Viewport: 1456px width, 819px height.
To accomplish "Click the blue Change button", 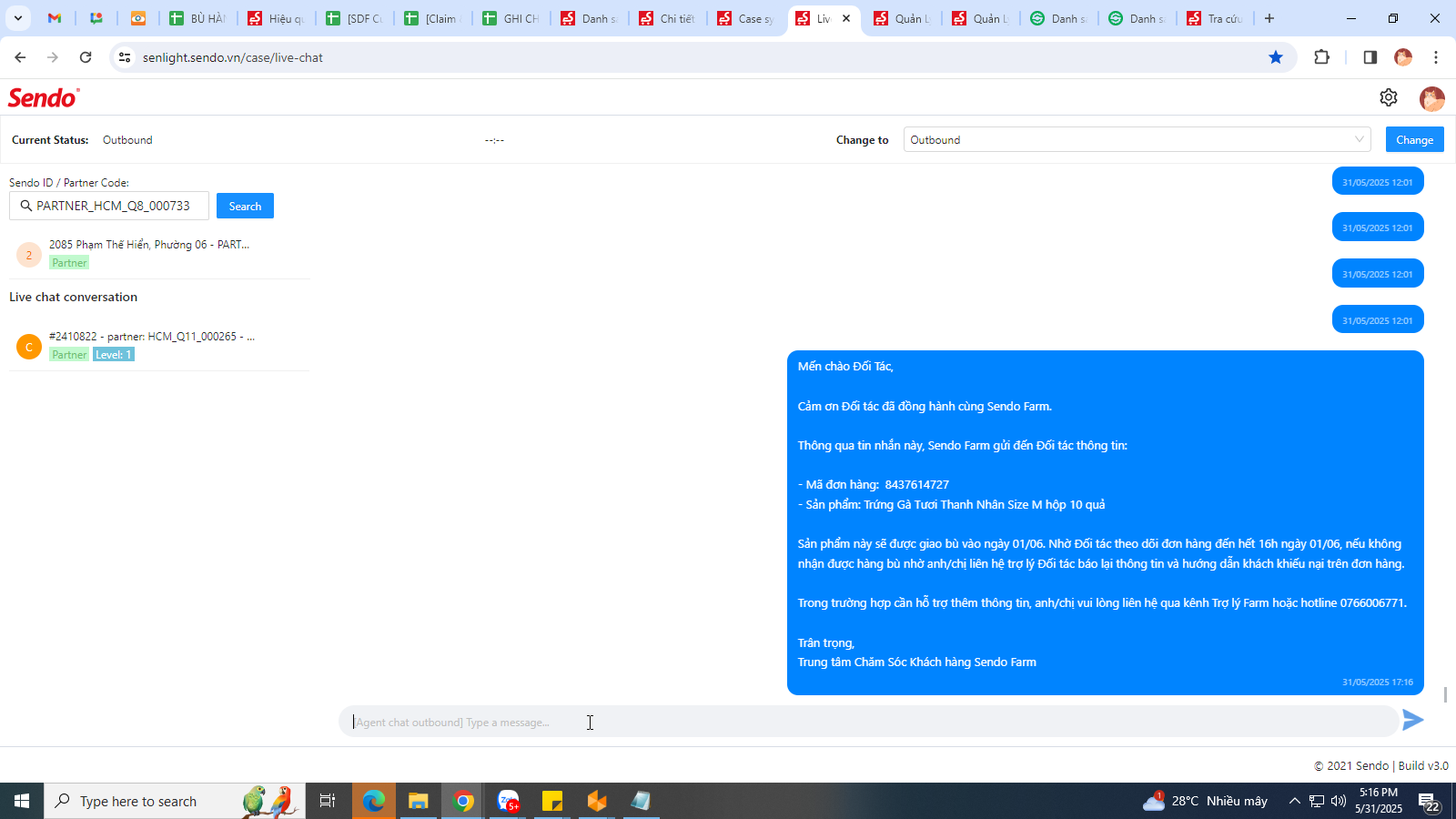I will click(1414, 139).
